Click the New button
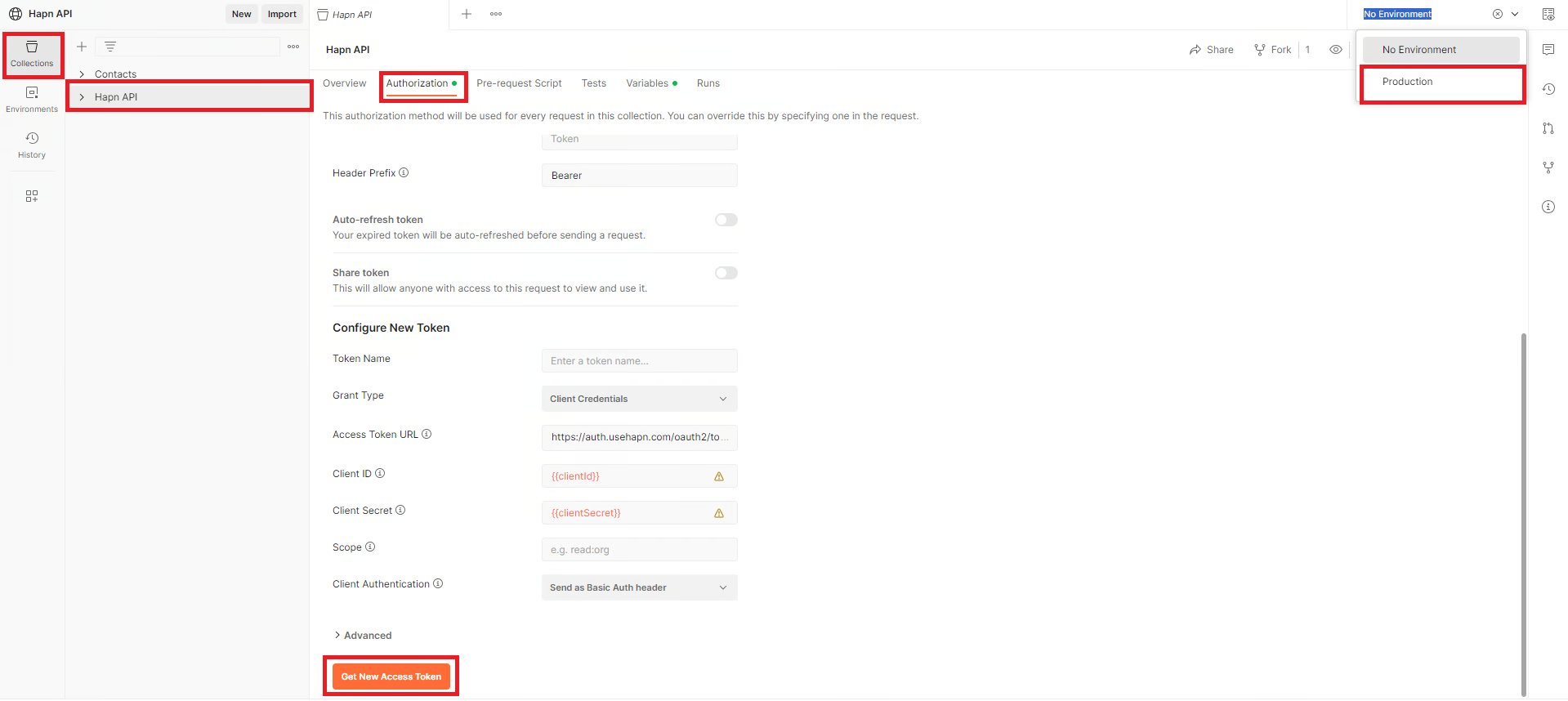 [x=241, y=14]
